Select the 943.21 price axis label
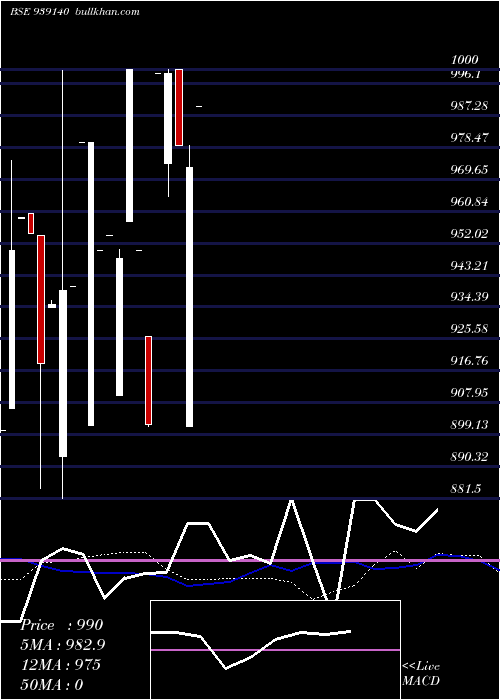 point(469,266)
